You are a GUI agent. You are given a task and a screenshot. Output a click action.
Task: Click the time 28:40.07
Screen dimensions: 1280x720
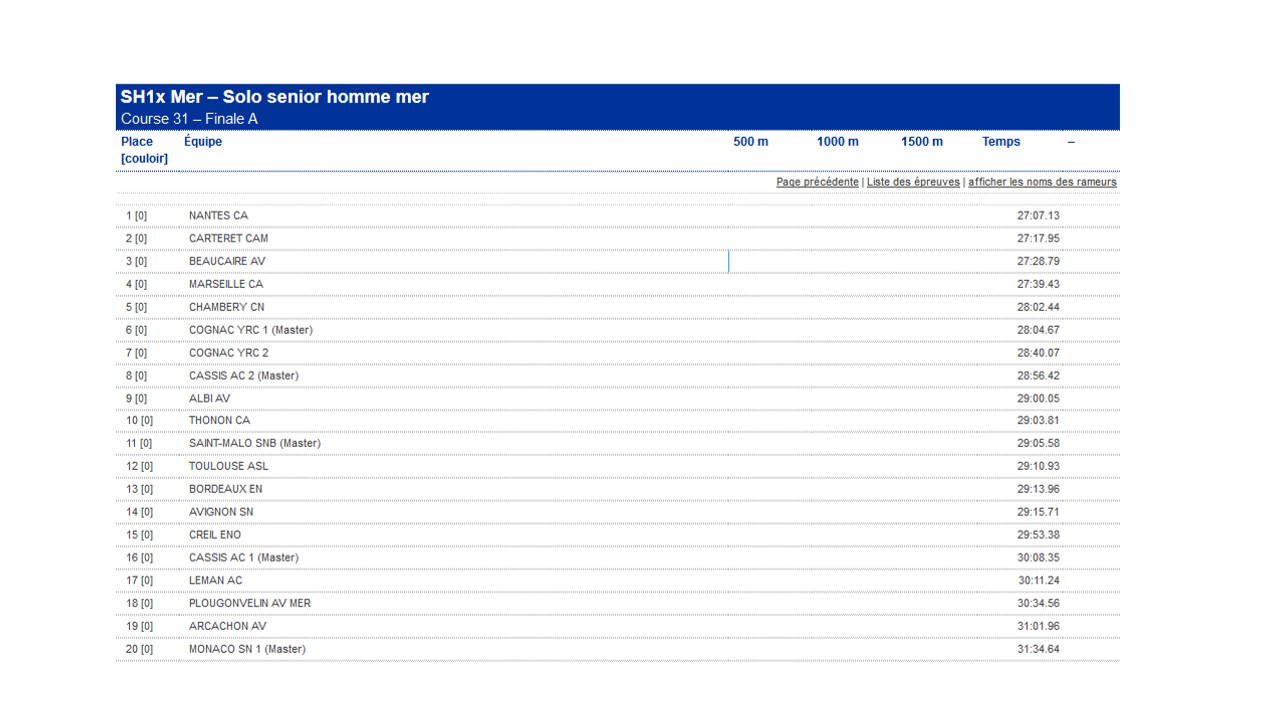[x=1038, y=353]
